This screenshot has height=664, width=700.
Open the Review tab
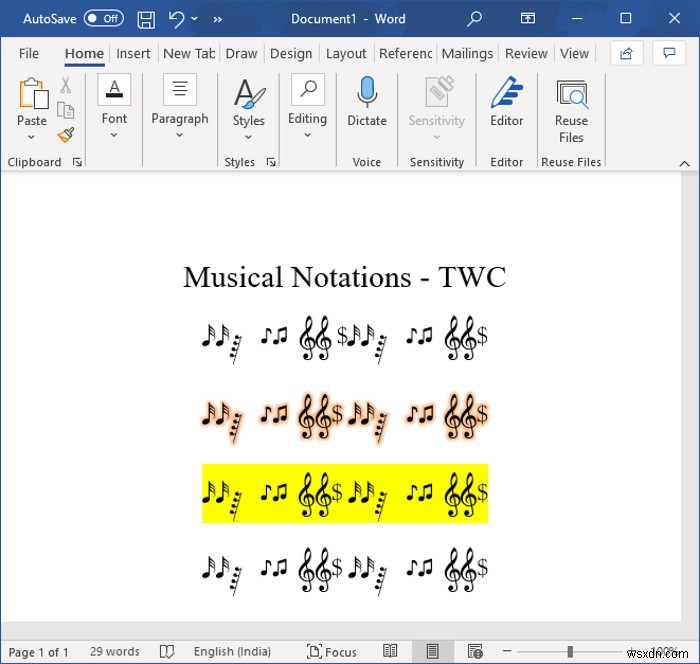pyautogui.click(x=526, y=54)
